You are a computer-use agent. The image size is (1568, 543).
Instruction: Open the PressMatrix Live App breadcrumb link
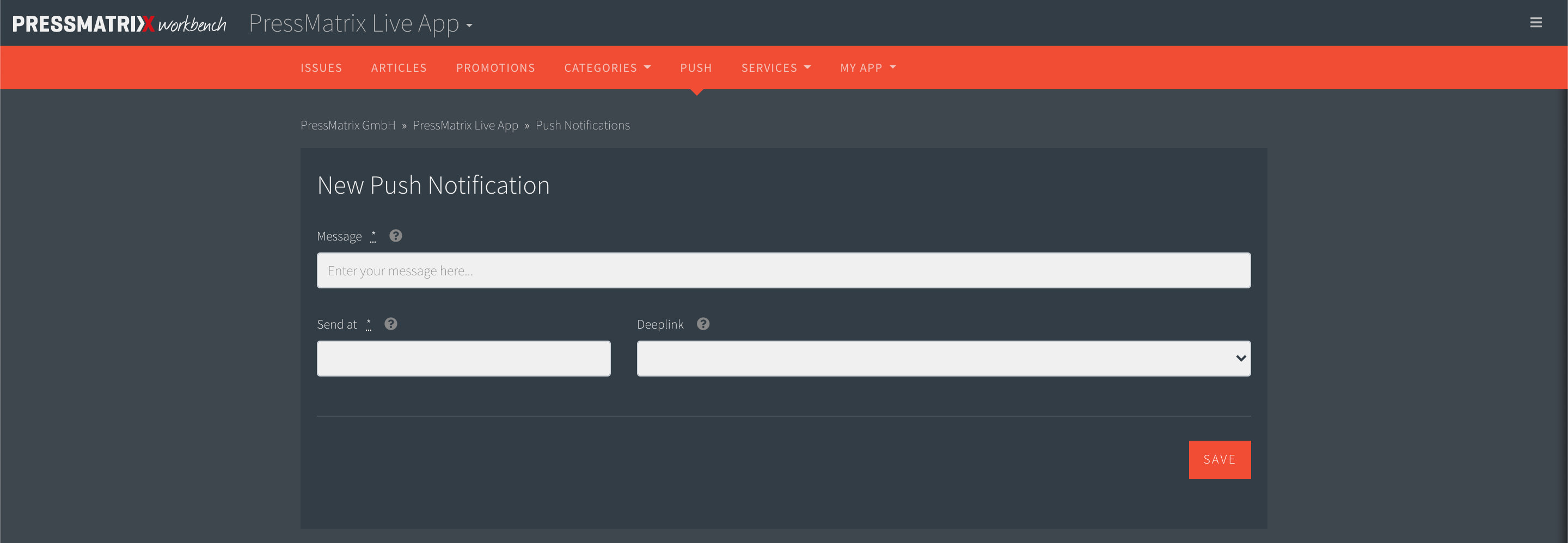(465, 125)
